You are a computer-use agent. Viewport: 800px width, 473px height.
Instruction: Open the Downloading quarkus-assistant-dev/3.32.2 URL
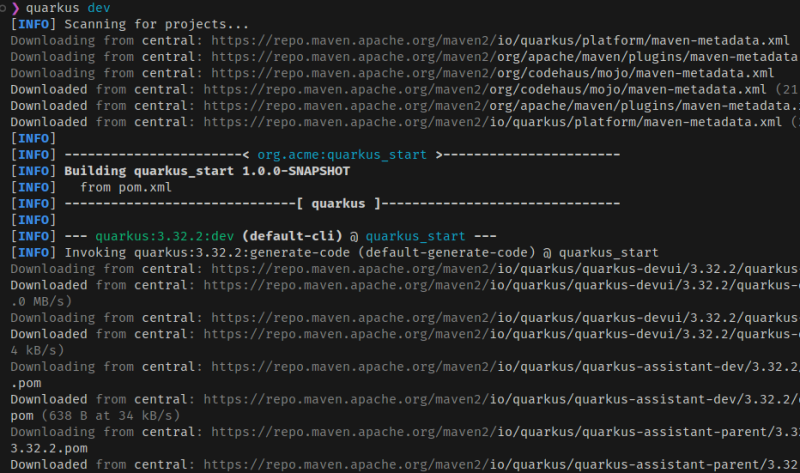(x=505, y=367)
